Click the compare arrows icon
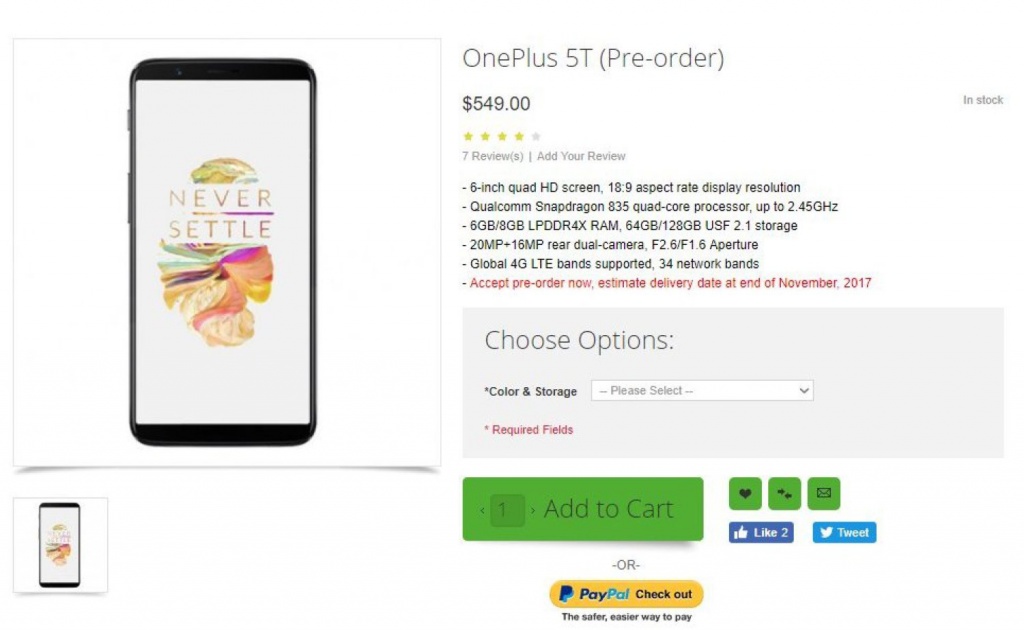1024x630 pixels. [x=784, y=493]
